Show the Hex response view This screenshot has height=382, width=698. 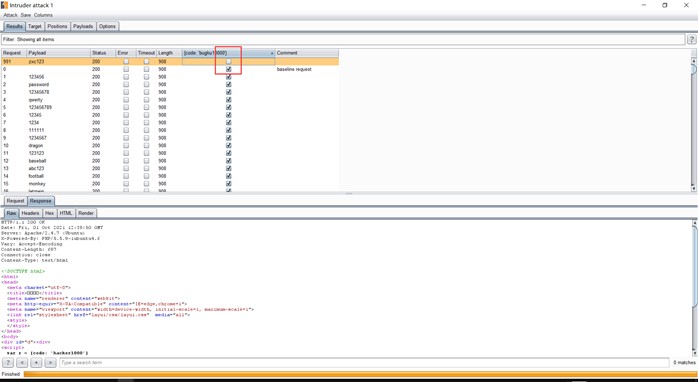pos(49,213)
